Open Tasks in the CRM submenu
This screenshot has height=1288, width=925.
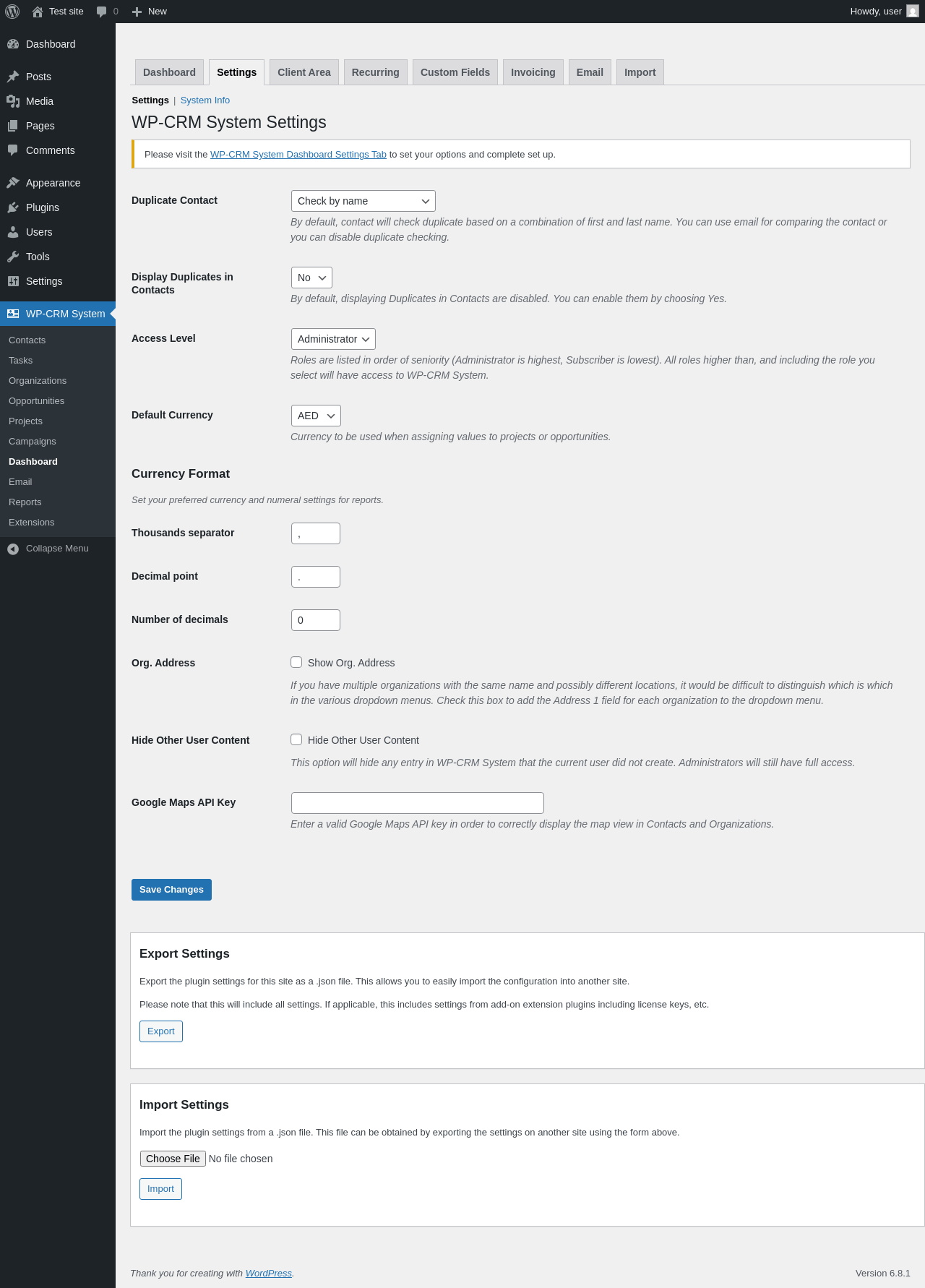(58, 361)
